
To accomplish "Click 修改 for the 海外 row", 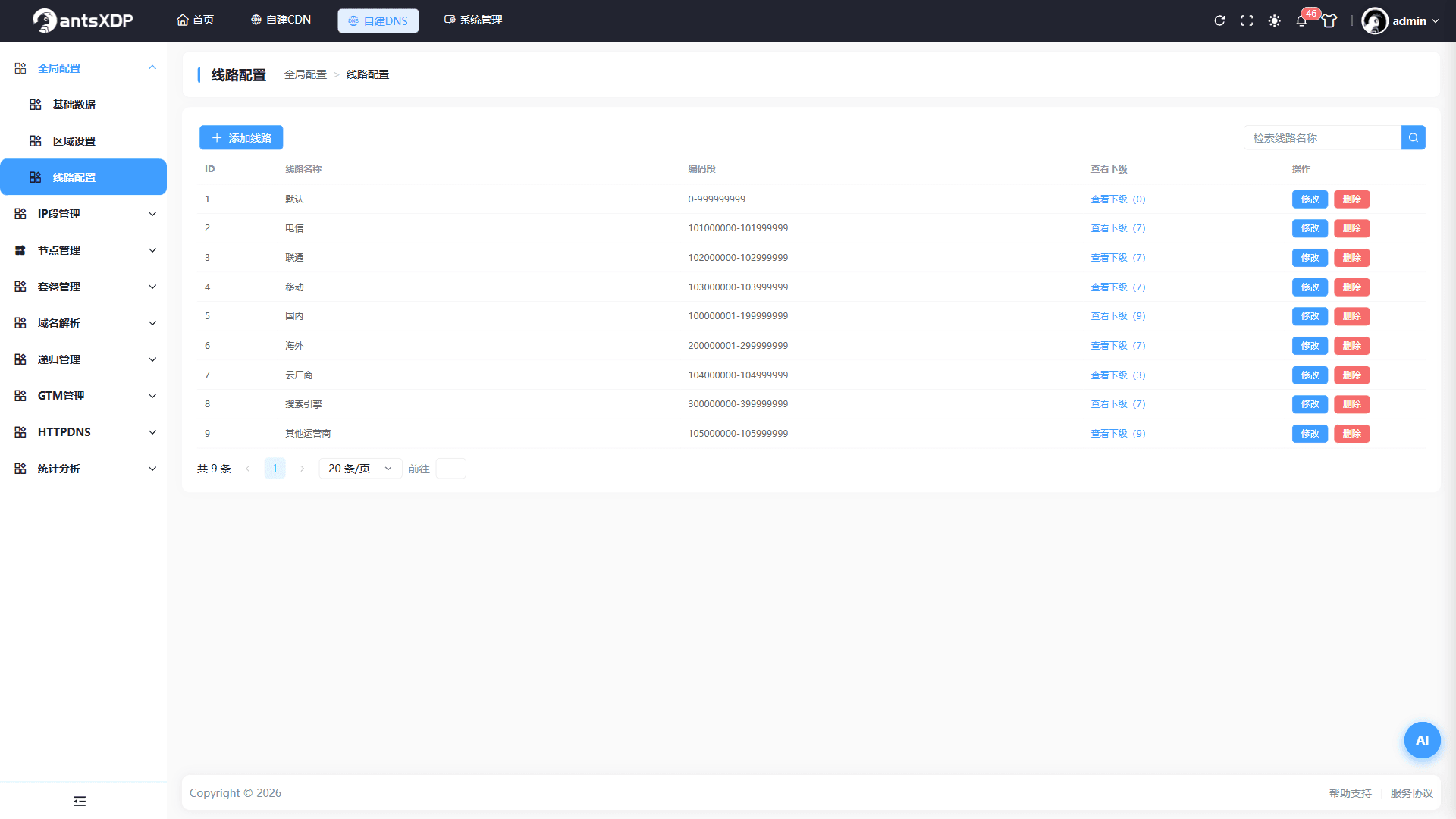I will click(x=1310, y=346).
